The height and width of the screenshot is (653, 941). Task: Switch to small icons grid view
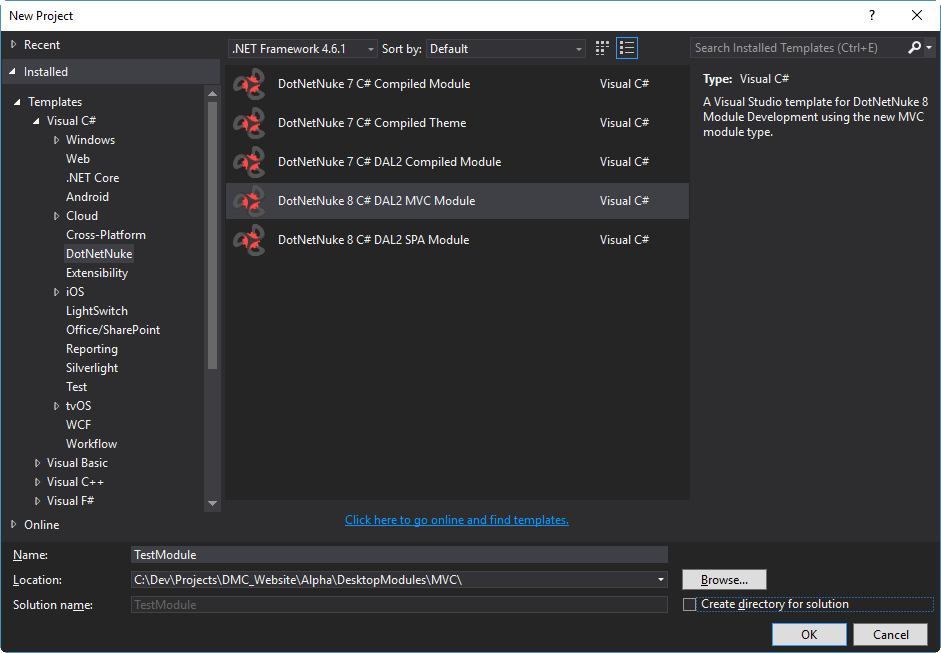(602, 48)
